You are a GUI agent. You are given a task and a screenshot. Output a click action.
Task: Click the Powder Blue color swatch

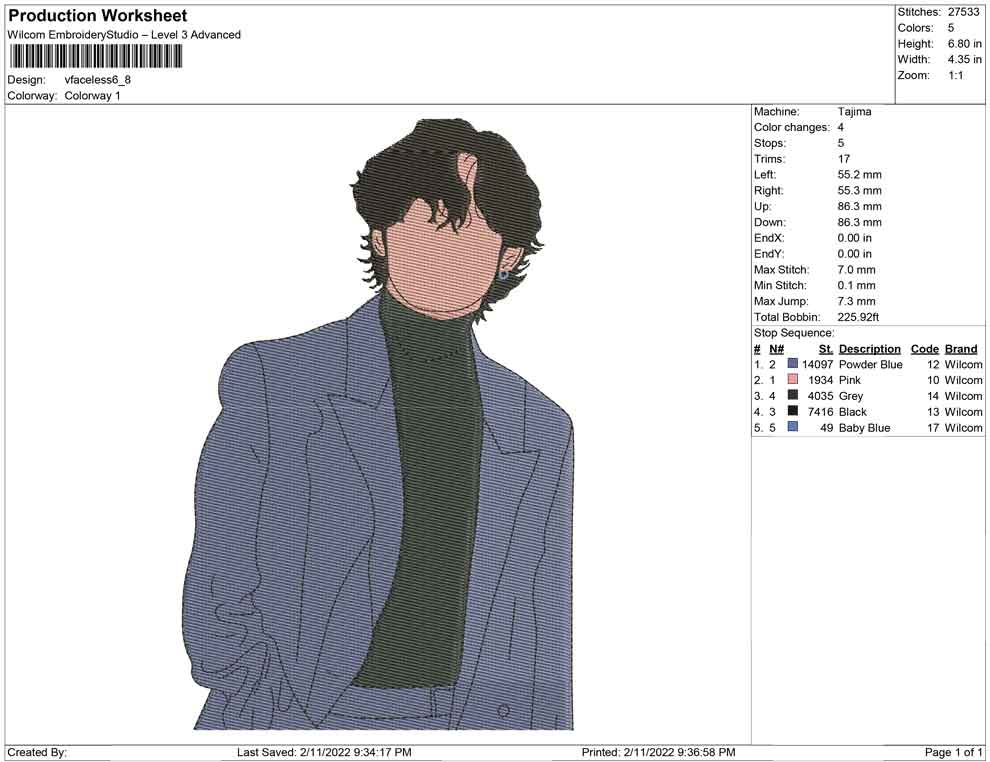coord(792,364)
